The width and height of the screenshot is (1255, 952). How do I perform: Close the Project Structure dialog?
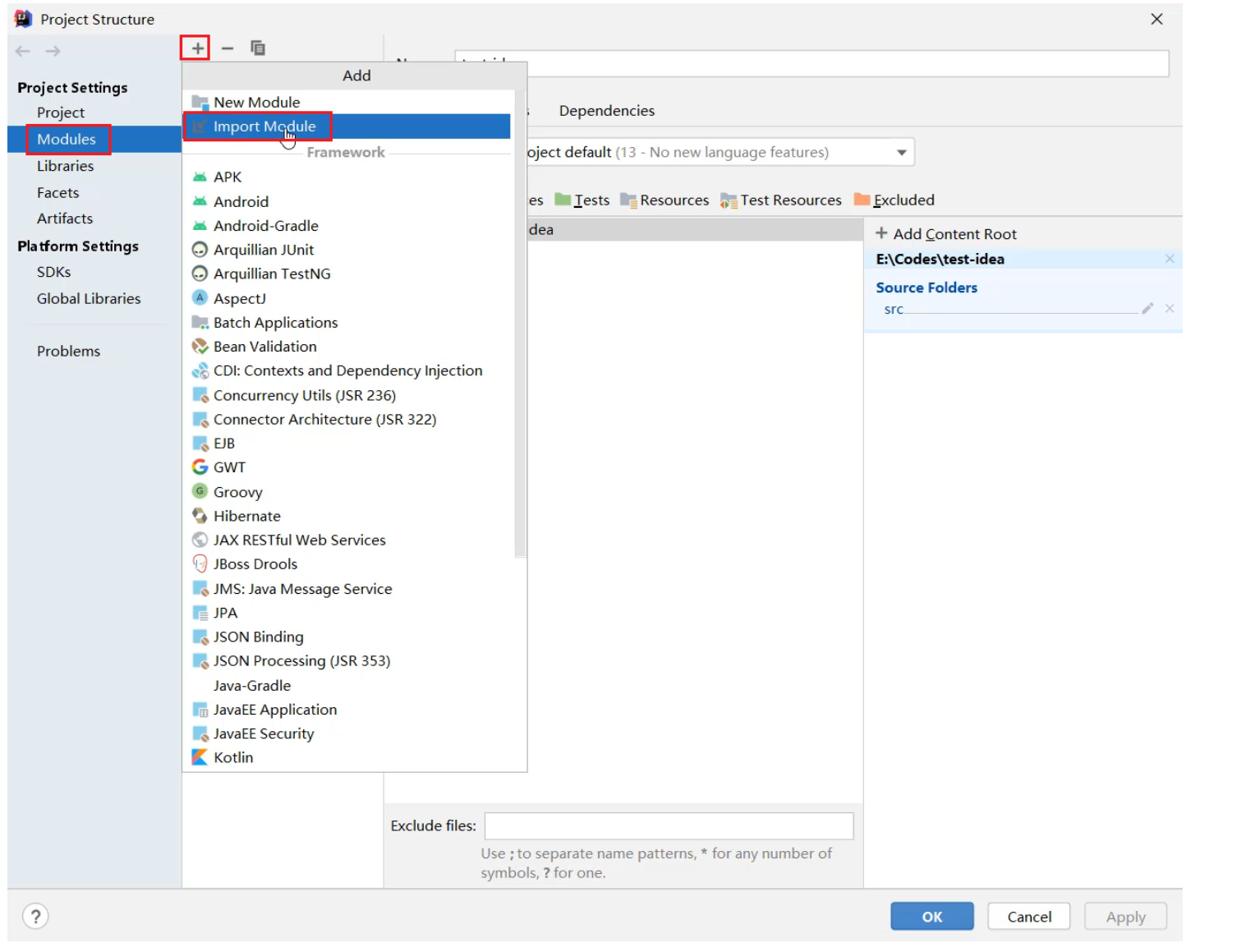click(1156, 19)
